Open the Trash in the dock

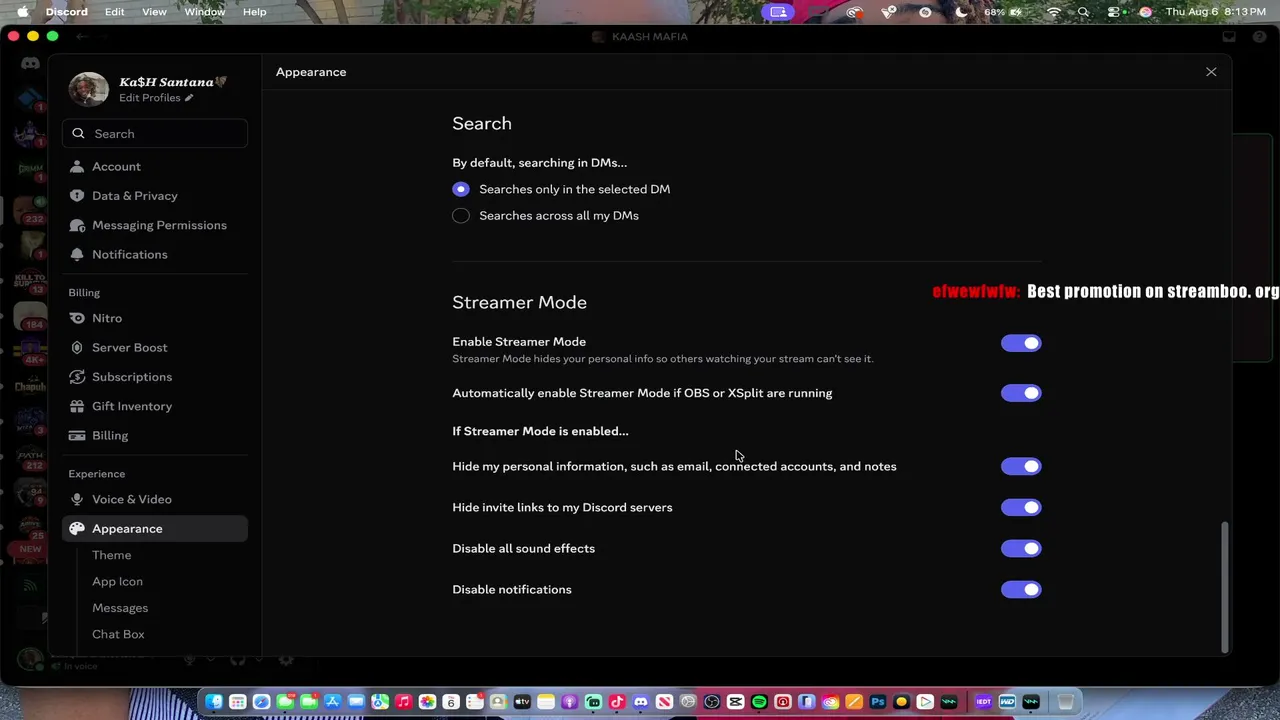1066,702
